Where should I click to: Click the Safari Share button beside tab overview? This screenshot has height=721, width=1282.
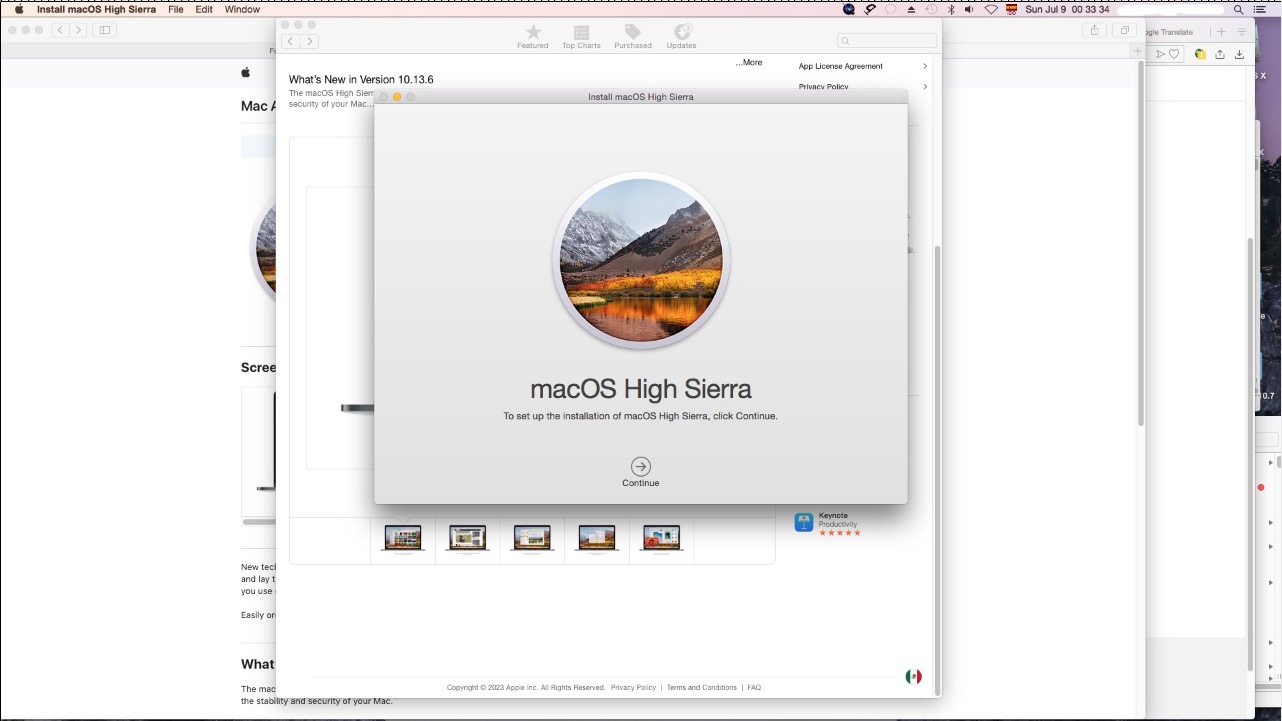1094,30
